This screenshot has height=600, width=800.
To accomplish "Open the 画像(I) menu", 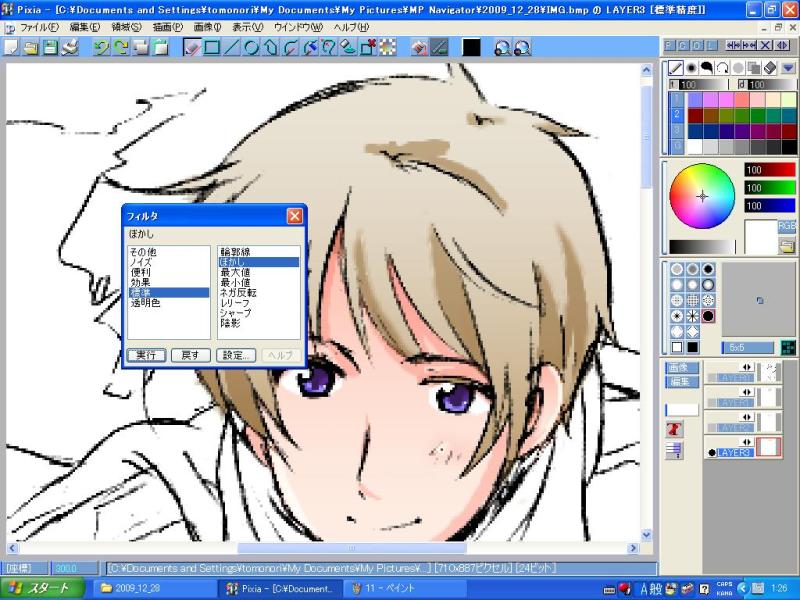I will pyautogui.click(x=207, y=28).
